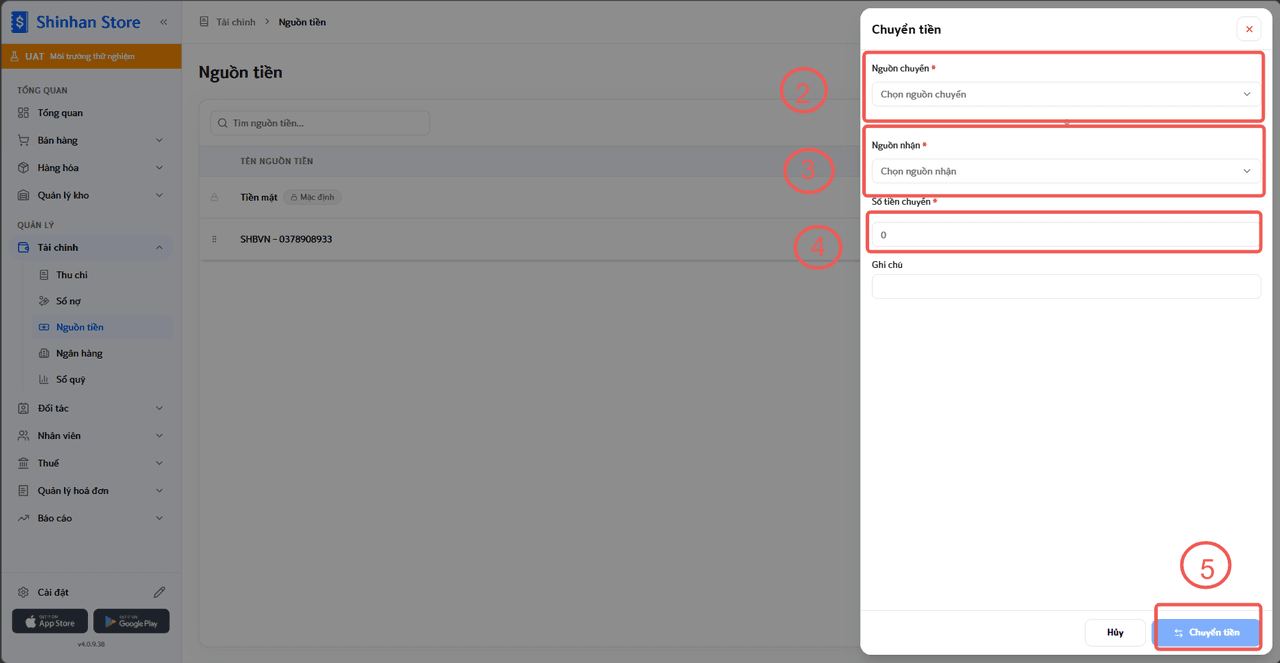Click the edit pencil icon beside Cài đặt

(159, 592)
